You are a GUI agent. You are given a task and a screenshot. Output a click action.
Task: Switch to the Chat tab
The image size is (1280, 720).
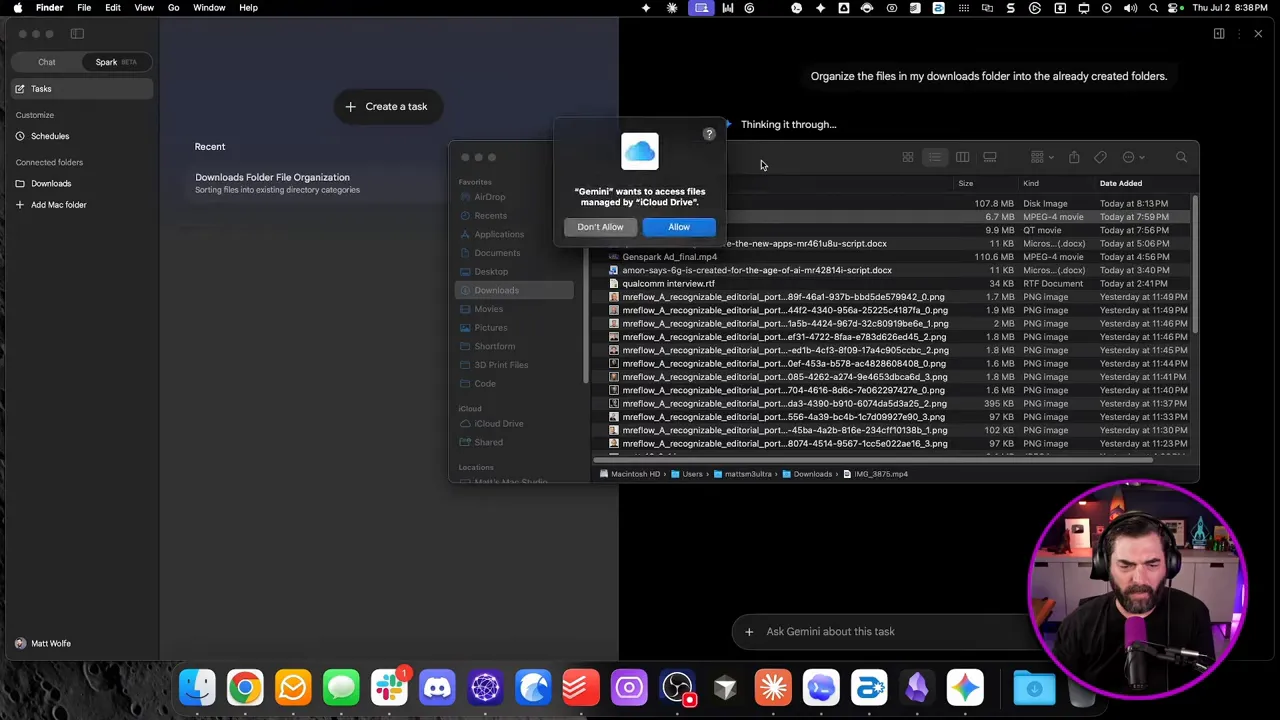(47, 62)
